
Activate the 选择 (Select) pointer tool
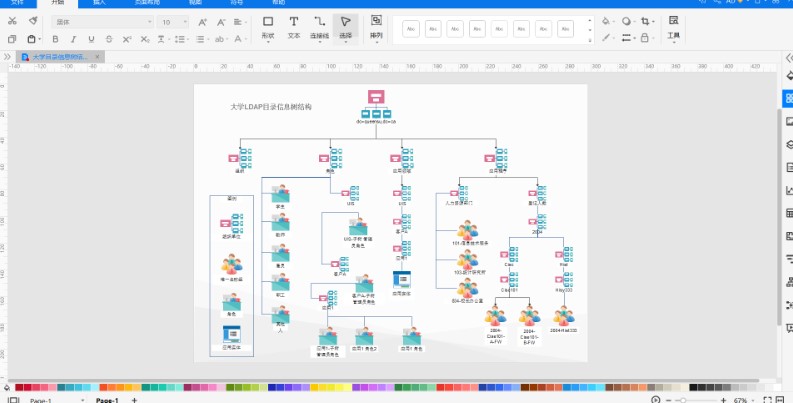coord(345,28)
